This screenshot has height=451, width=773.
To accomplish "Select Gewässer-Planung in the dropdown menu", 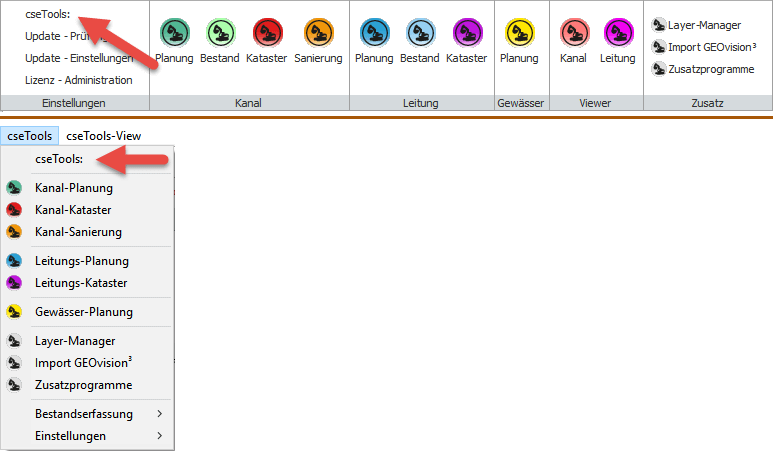I will point(84,312).
